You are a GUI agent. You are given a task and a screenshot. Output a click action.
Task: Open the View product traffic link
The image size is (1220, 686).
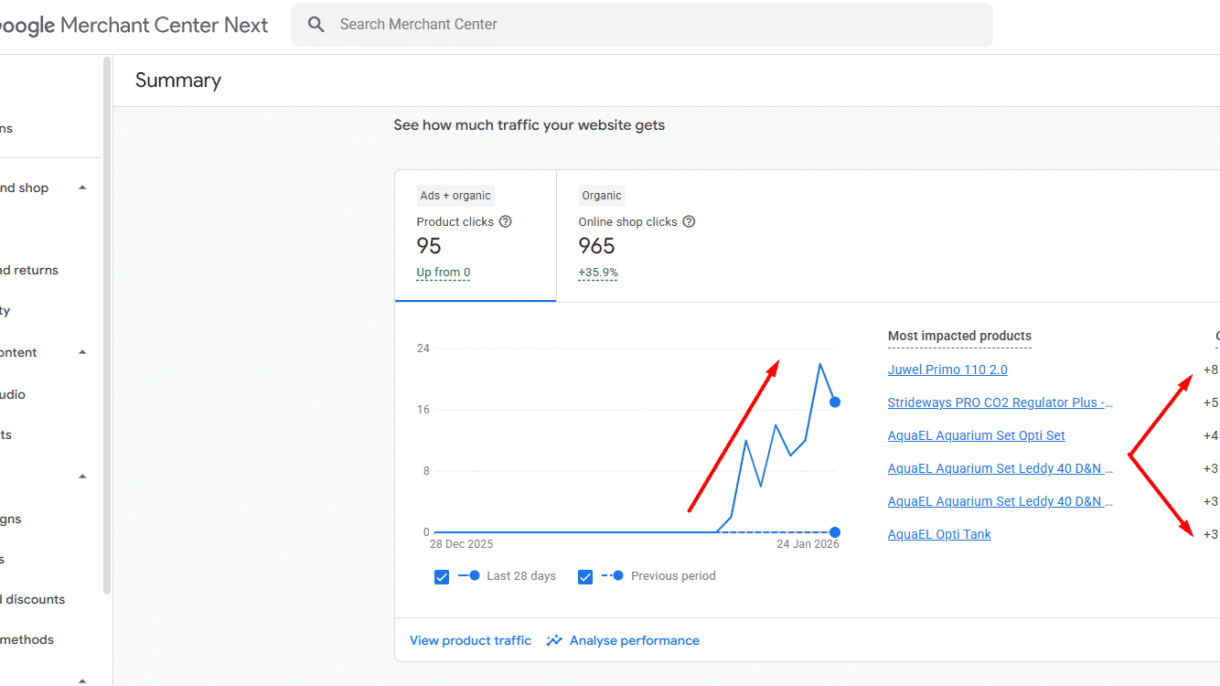click(x=470, y=641)
